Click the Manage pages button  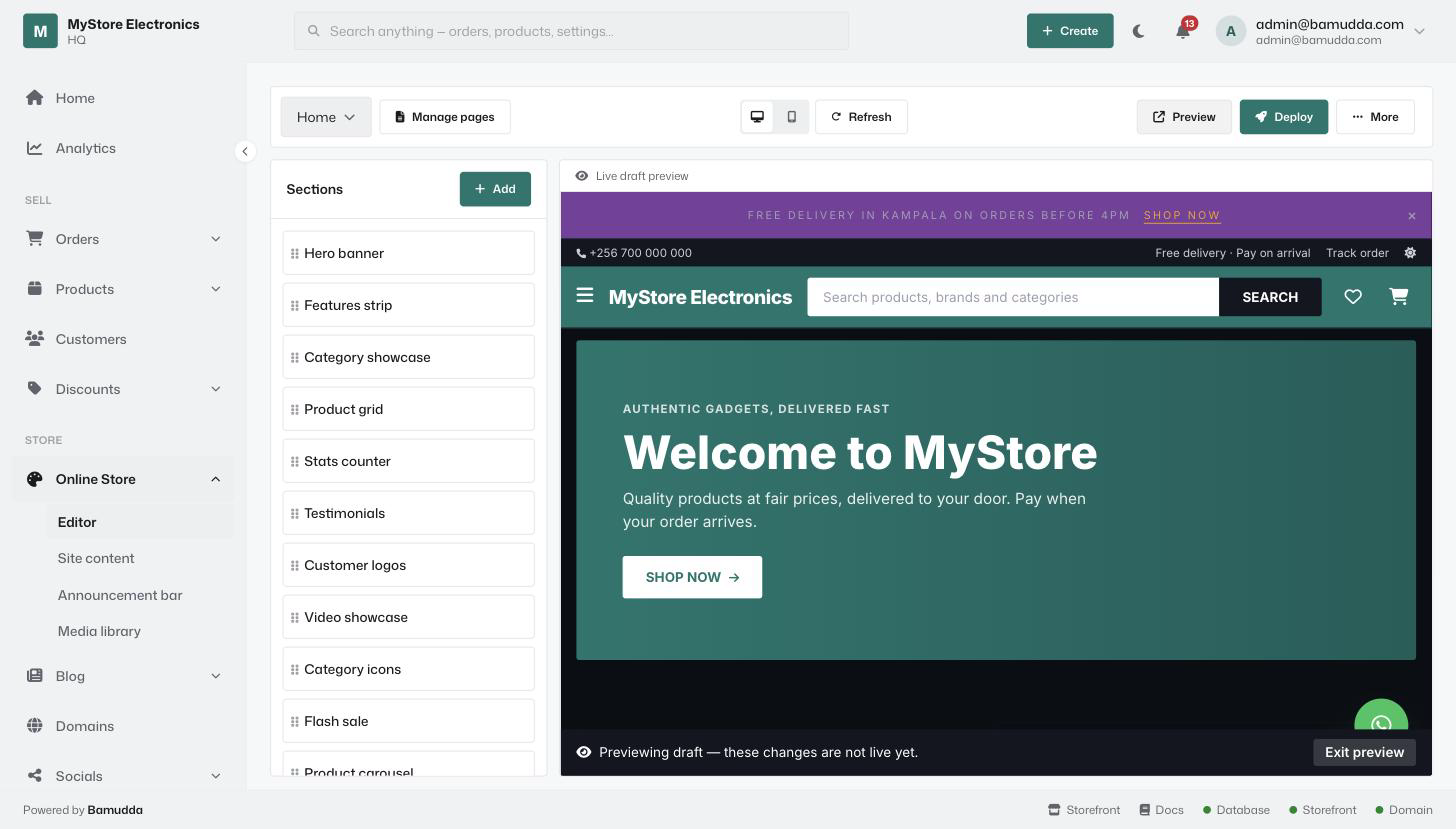pyautogui.click(x=445, y=117)
